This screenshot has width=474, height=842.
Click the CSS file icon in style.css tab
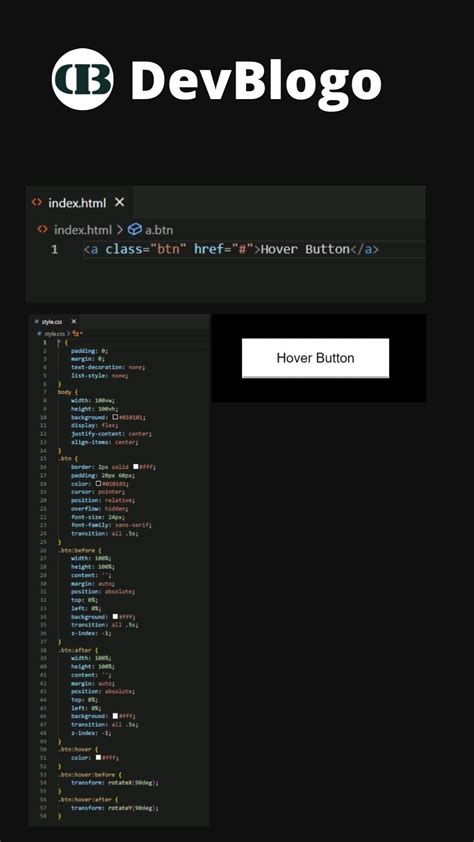coord(37,322)
